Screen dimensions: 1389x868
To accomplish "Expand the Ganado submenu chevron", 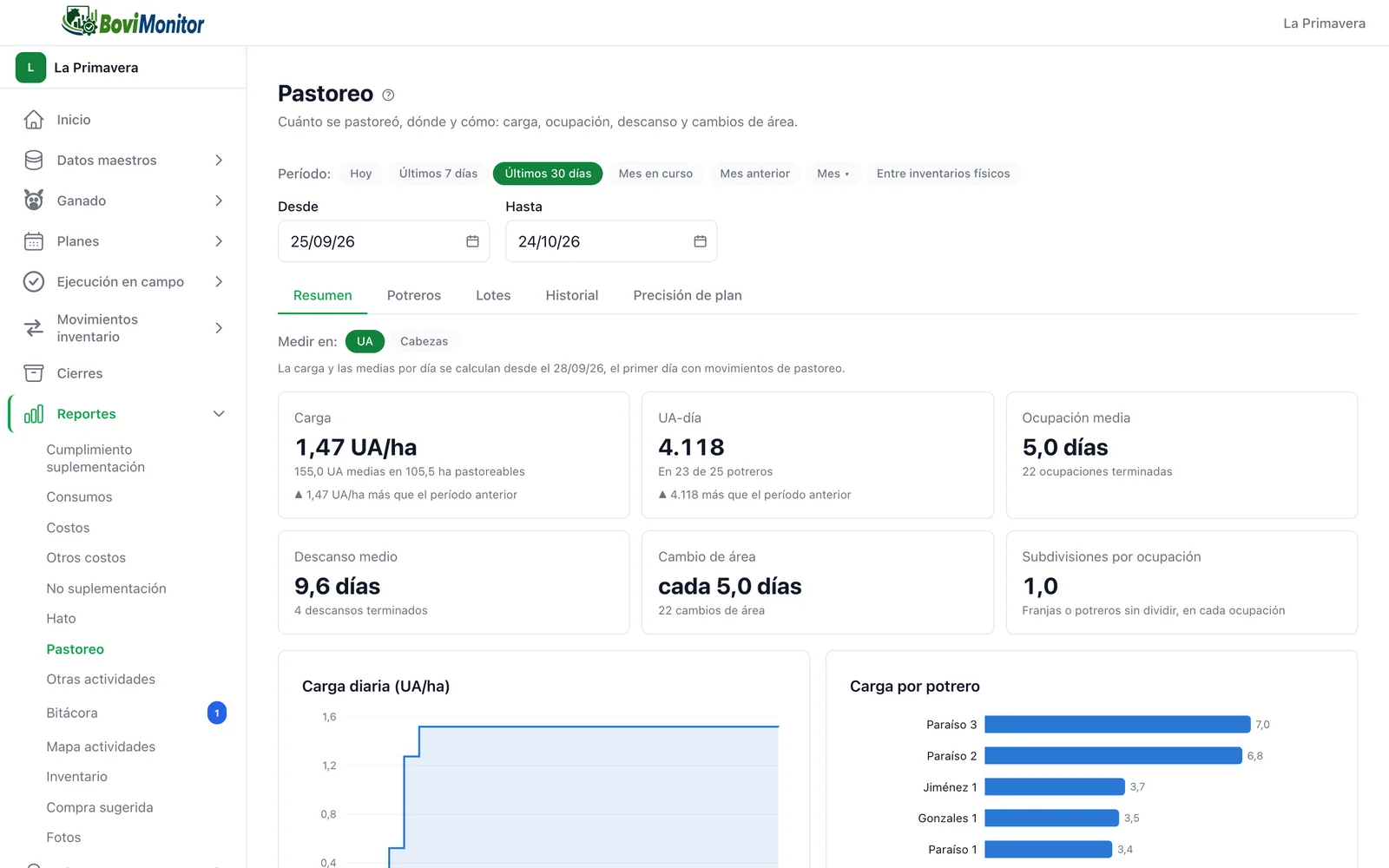I will (219, 201).
